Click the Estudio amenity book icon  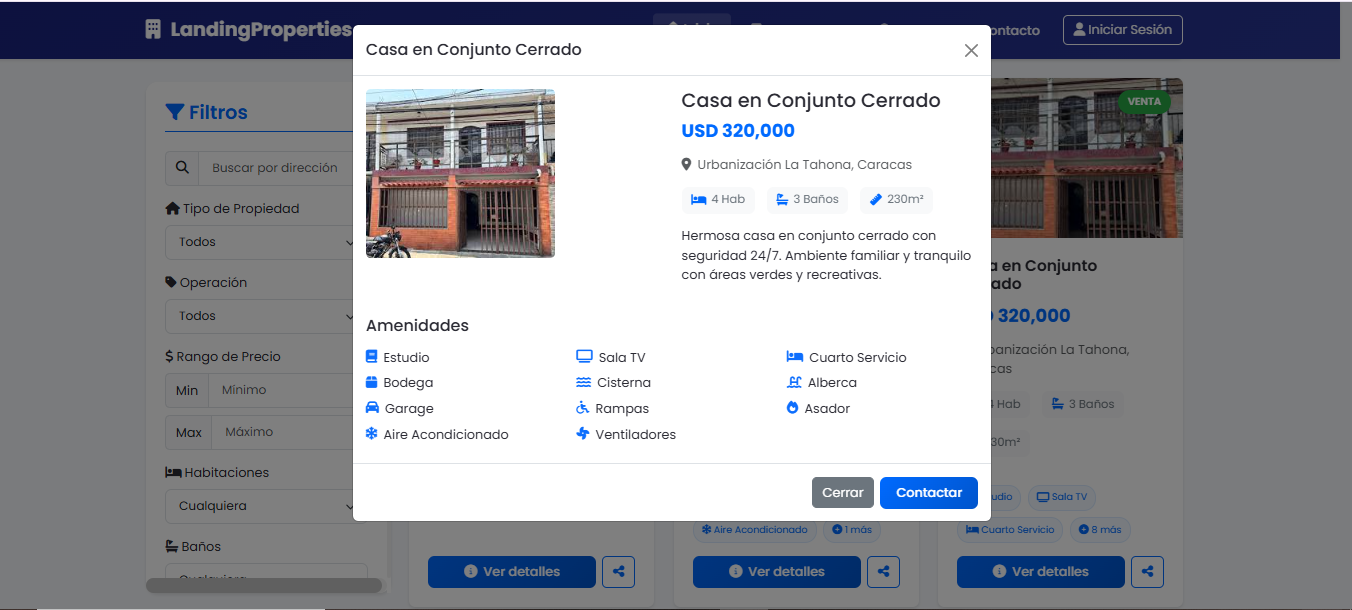[372, 357]
